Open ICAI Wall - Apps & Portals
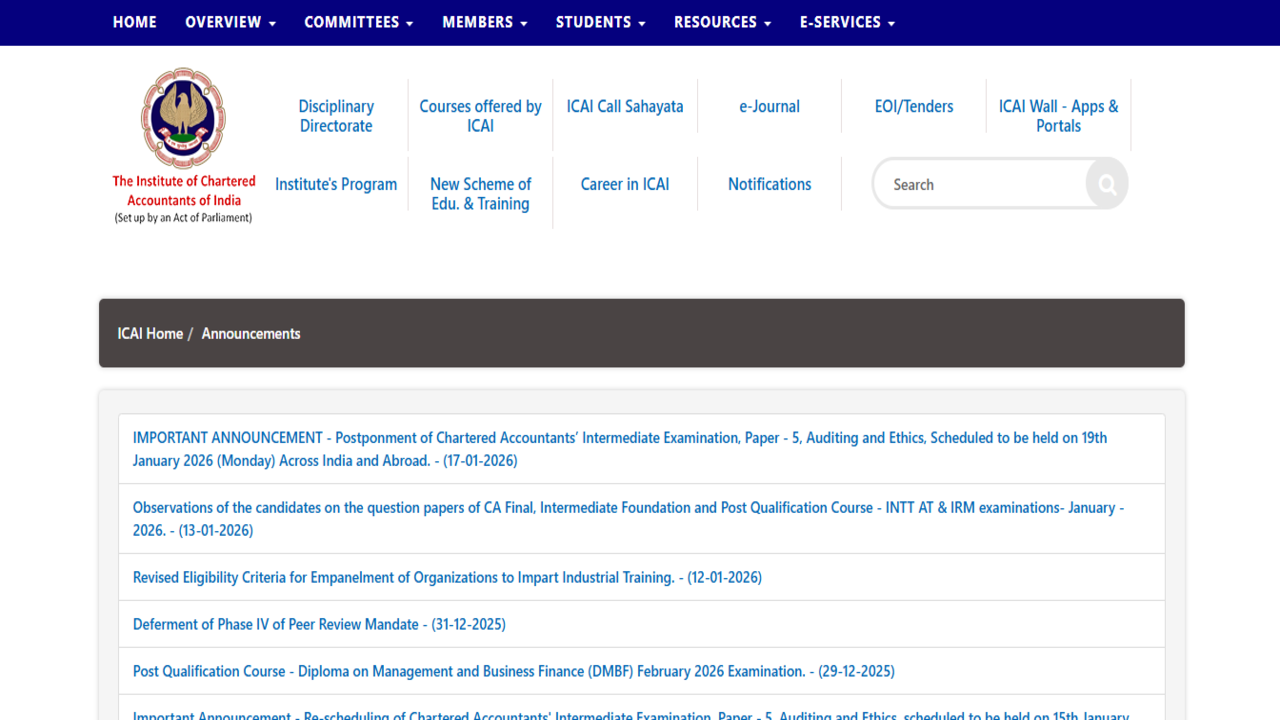This screenshot has width=1280, height=720. click(x=1058, y=116)
